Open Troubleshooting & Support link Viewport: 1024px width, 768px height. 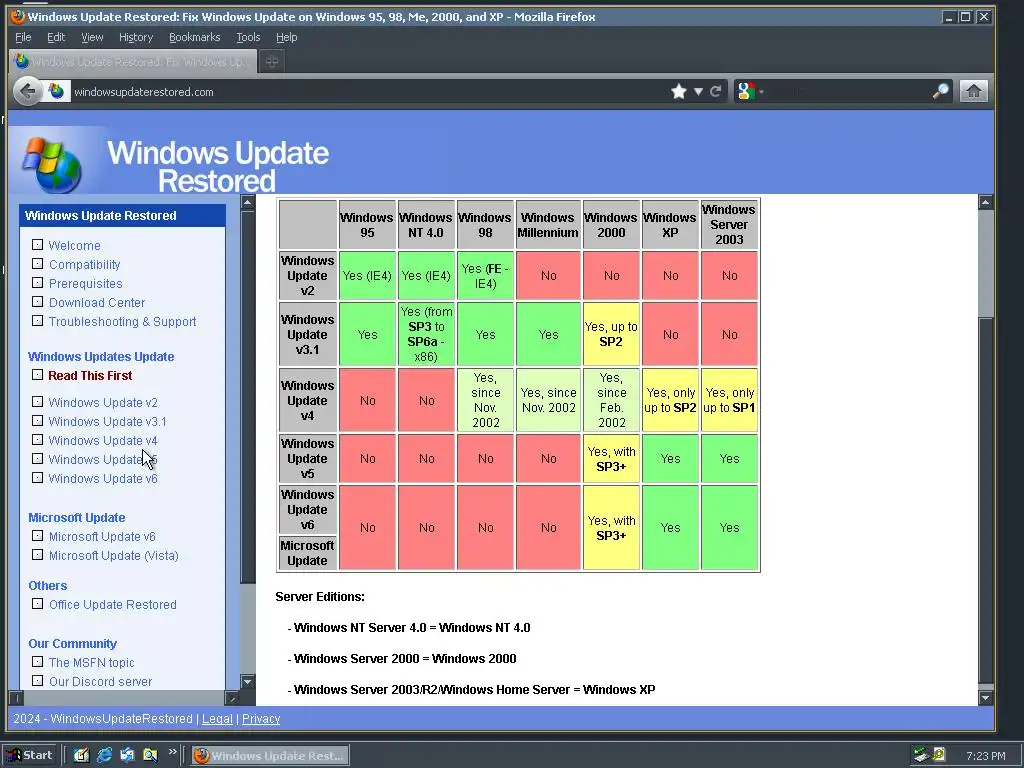point(122,321)
